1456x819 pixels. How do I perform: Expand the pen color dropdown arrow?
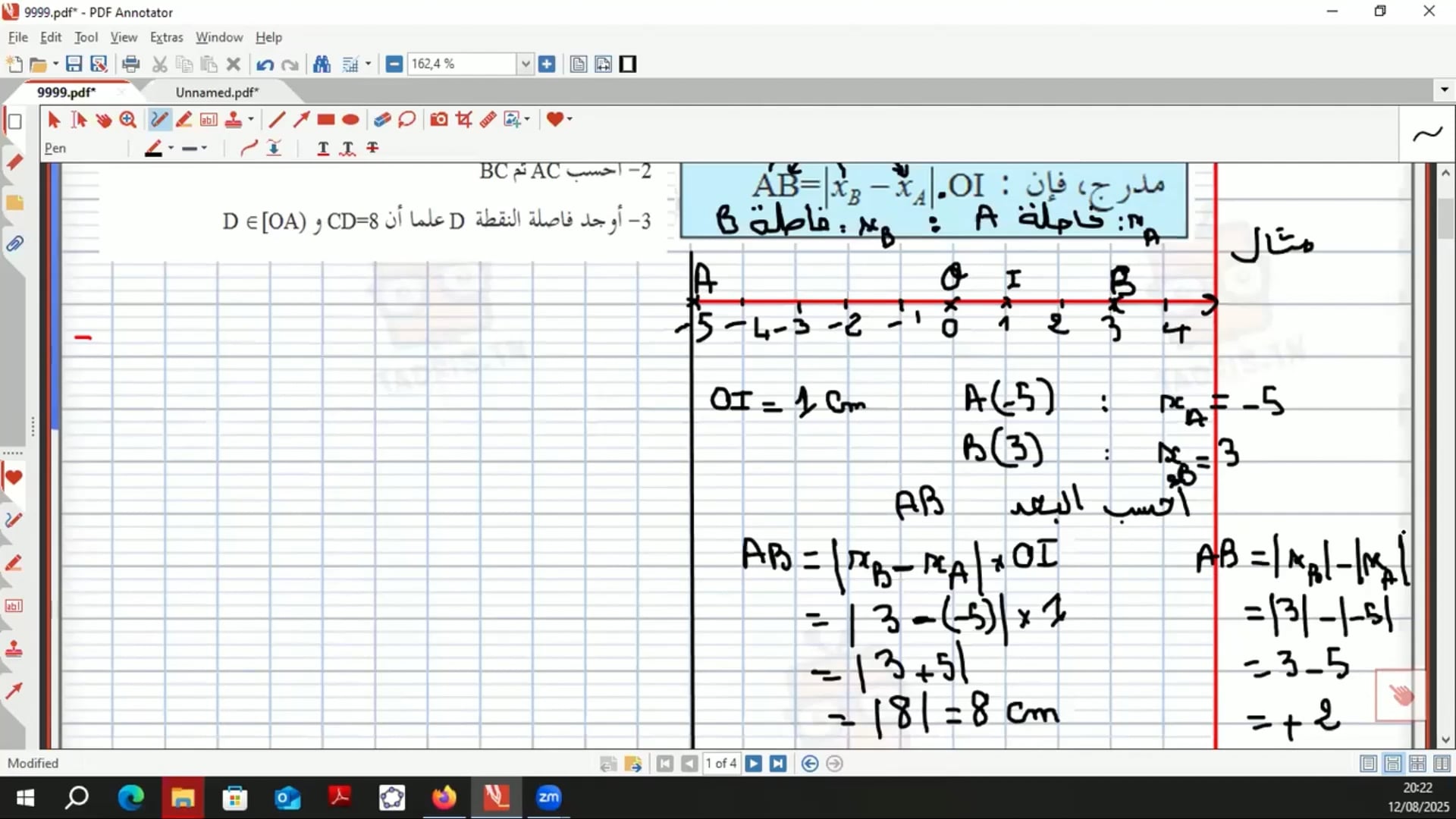pyautogui.click(x=171, y=148)
